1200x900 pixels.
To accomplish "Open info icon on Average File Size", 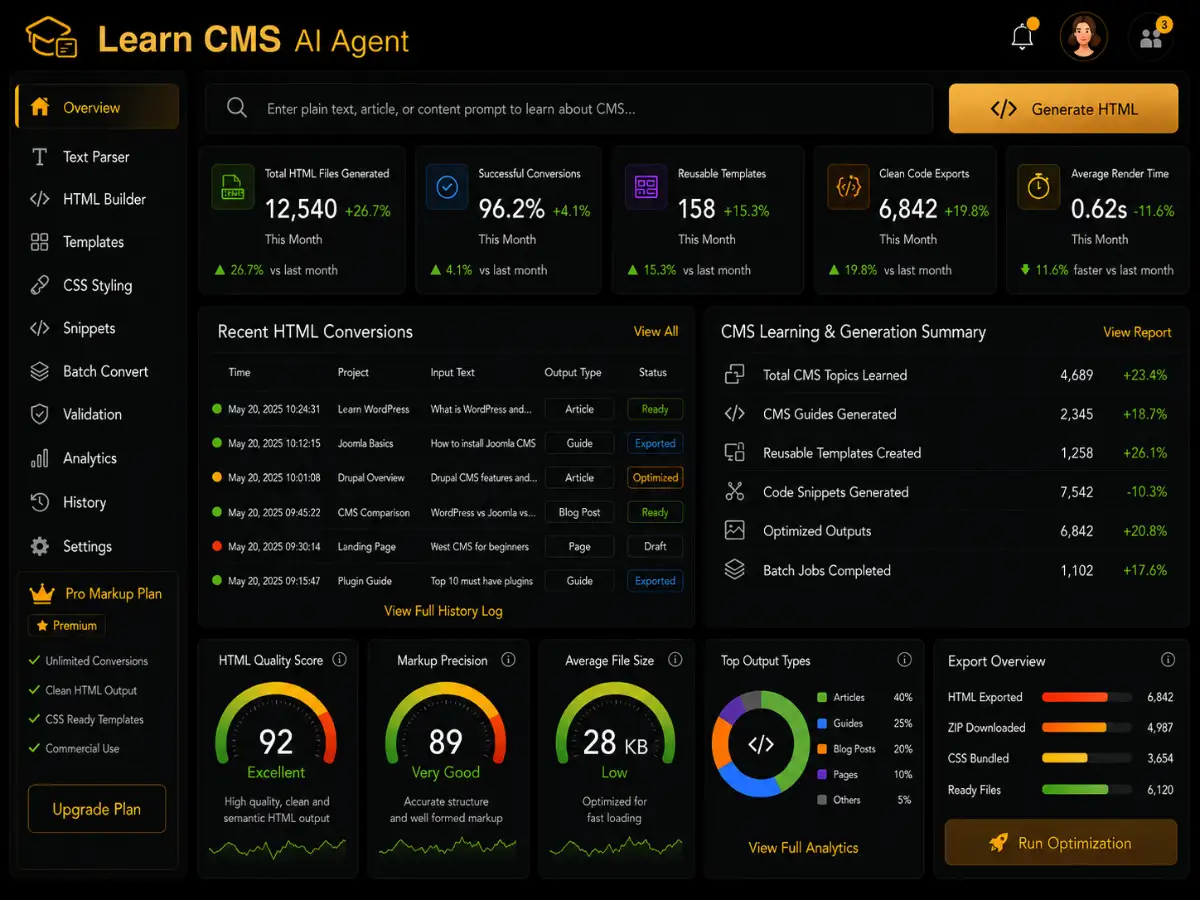I will click(x=675, y=660).
